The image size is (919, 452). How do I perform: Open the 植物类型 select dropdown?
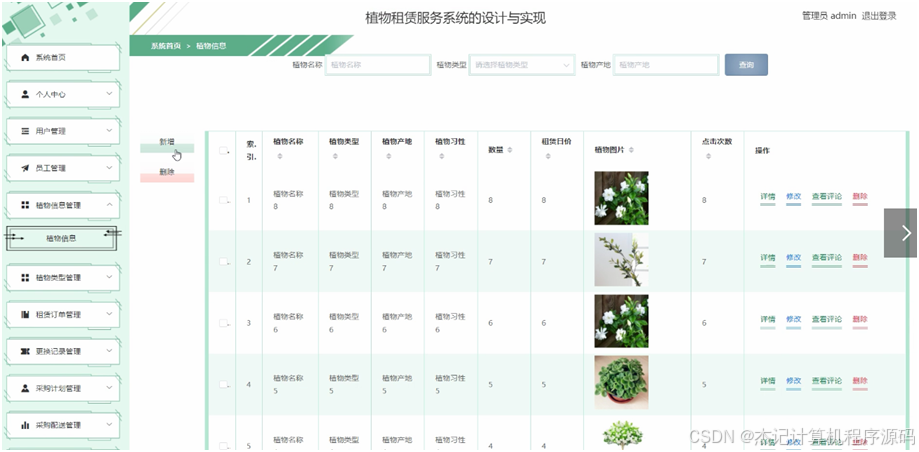[522, 65]
